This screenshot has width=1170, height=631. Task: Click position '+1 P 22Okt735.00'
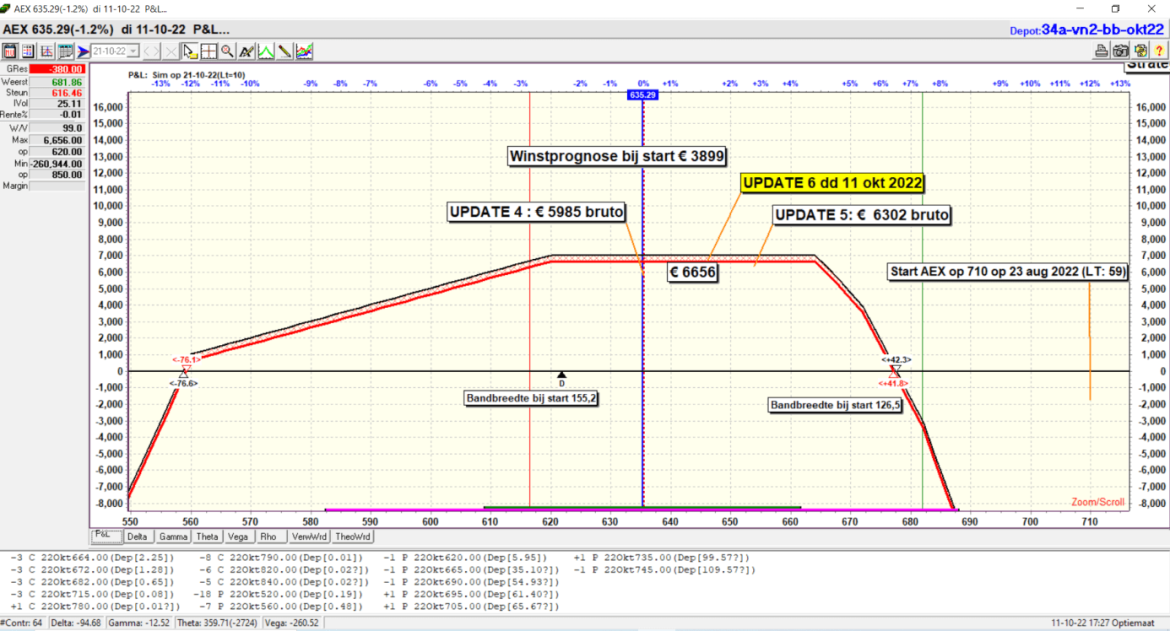[x=661, y=557]
